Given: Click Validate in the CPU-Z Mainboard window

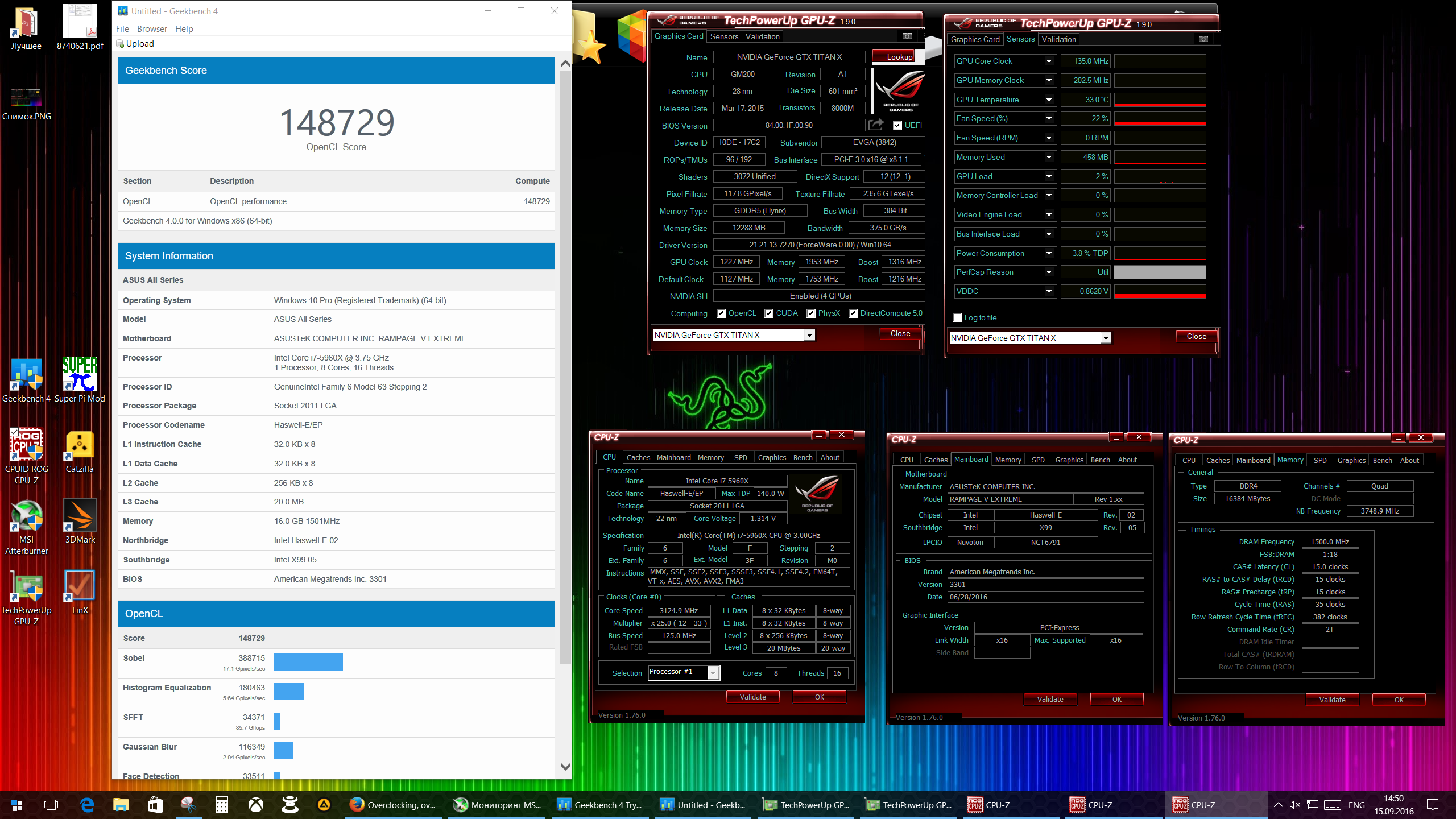Looking at the screenshot, I should click(x=1050, y=700).
